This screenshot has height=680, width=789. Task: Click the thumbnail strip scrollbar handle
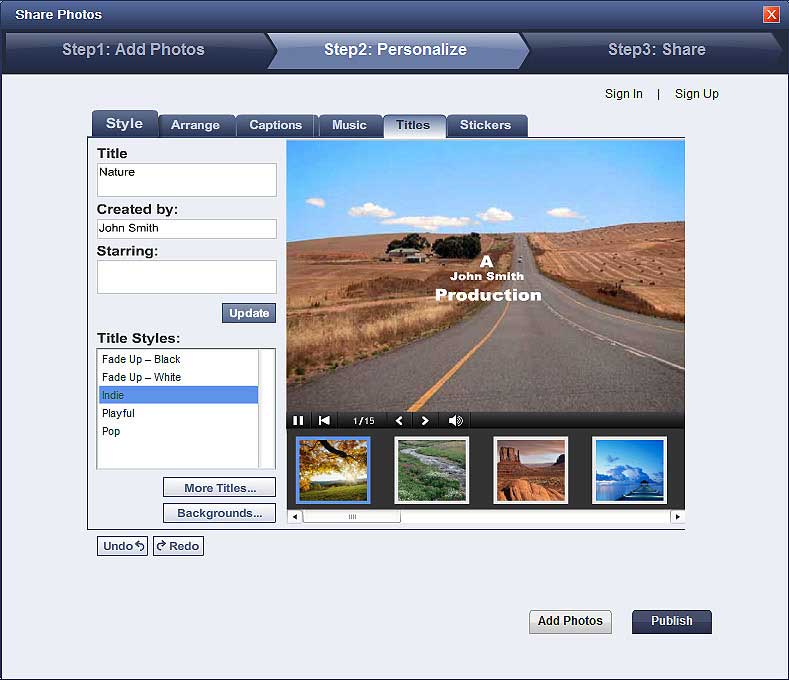(x=352, y=516)
